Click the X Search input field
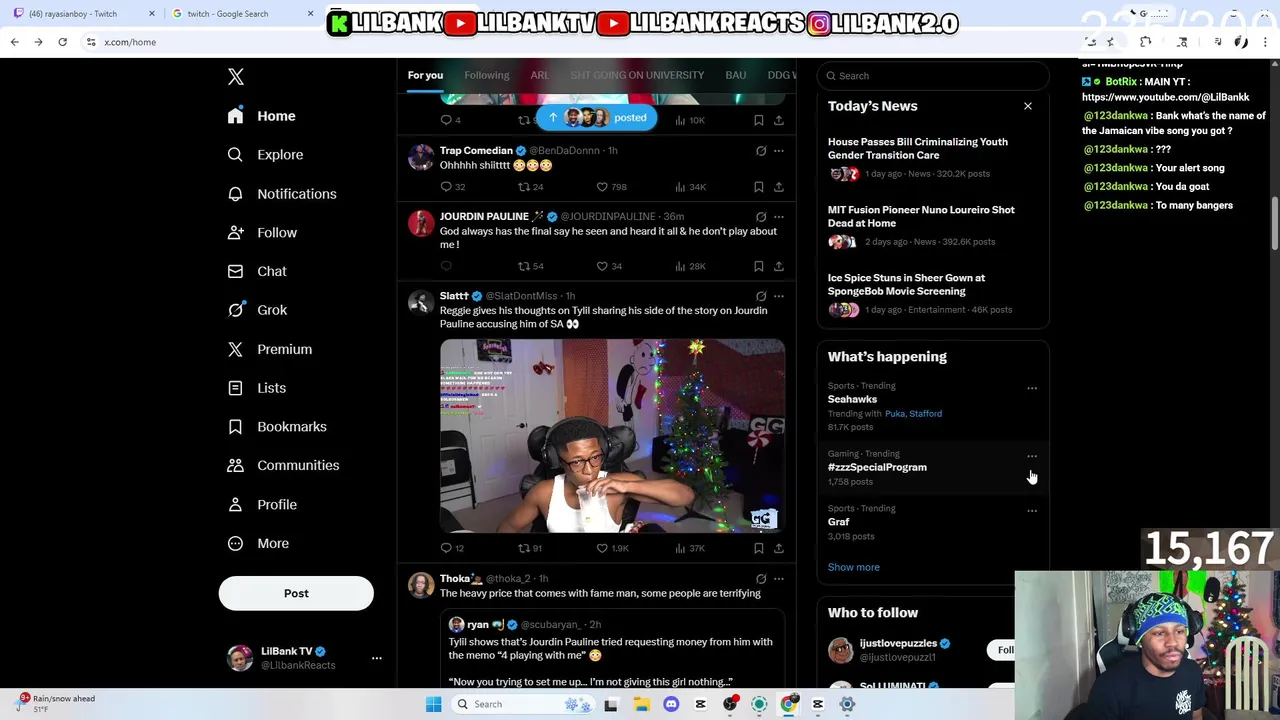The image size is (1280, 720). coord(934,76)
